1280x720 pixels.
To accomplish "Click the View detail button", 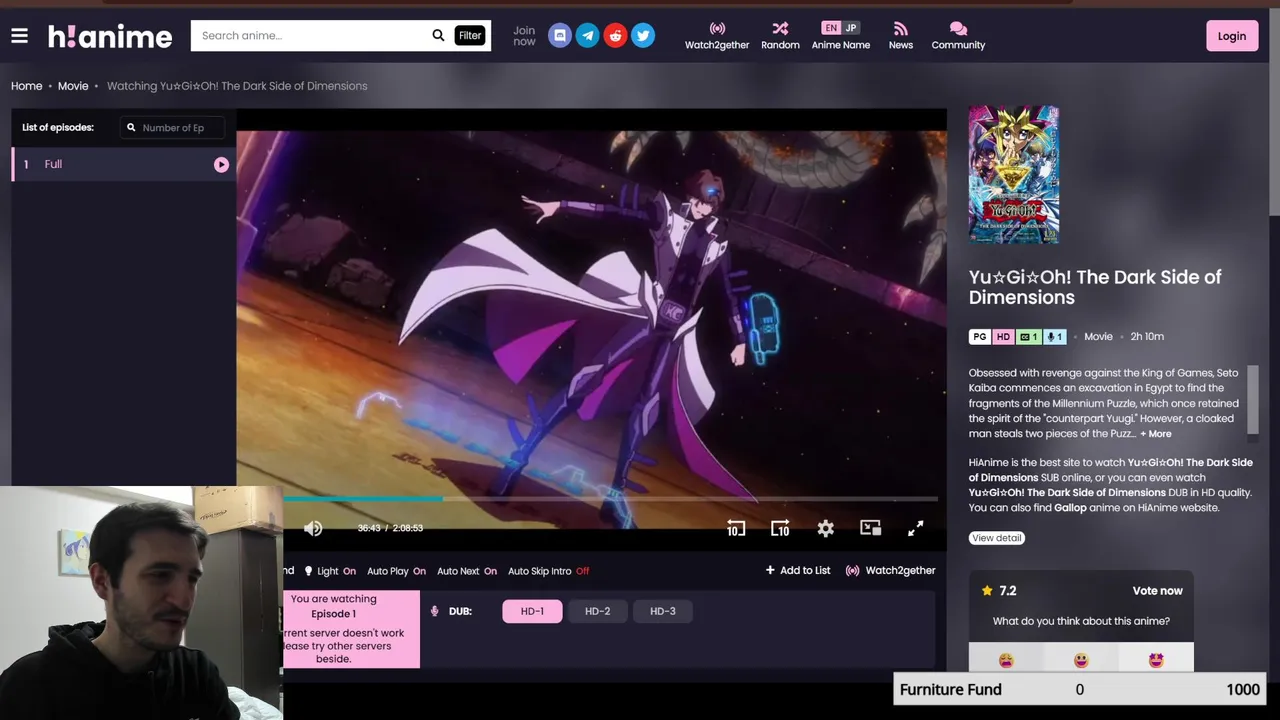I will click(x=997, y=538).
